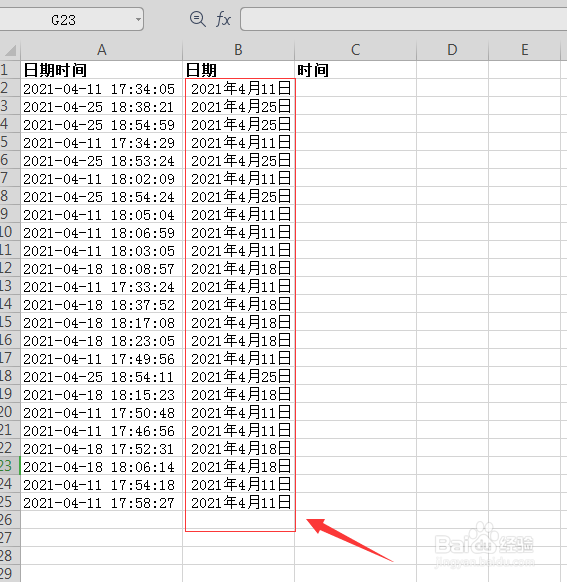The height and width of the screenshot is (582, 567).
Task: Click header cell 日期时间
Action: point(102,70)
